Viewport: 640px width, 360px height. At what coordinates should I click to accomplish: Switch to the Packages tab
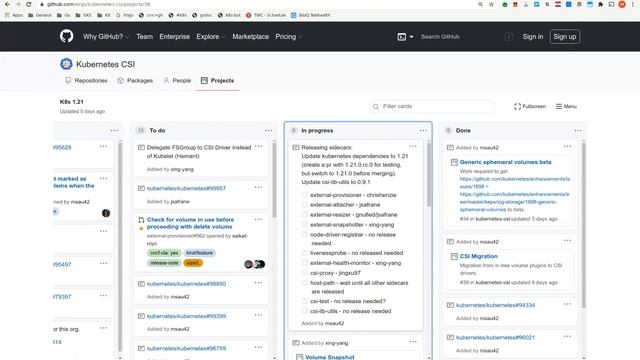click(135, 81)
